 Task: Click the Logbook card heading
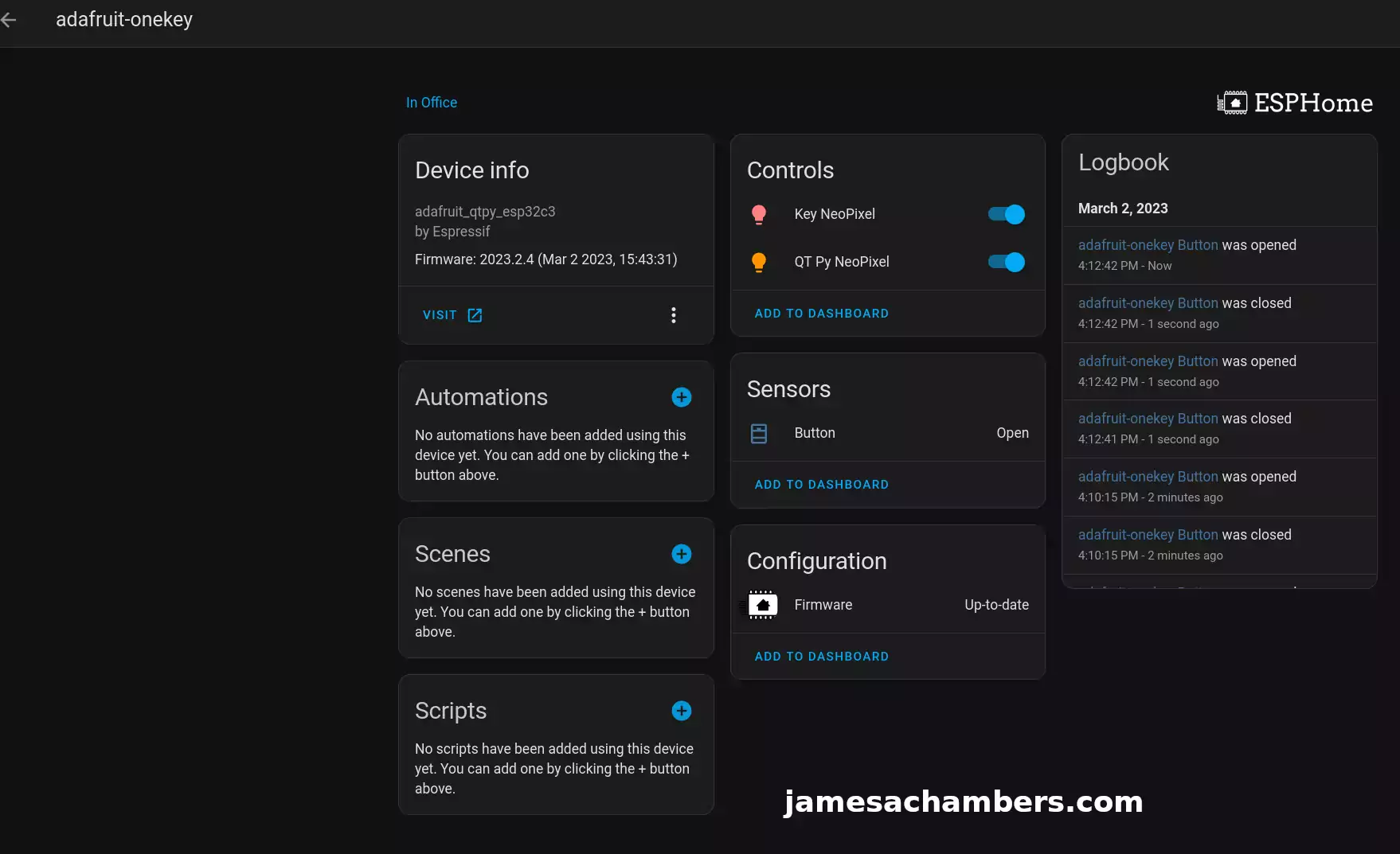point(1123,162)
